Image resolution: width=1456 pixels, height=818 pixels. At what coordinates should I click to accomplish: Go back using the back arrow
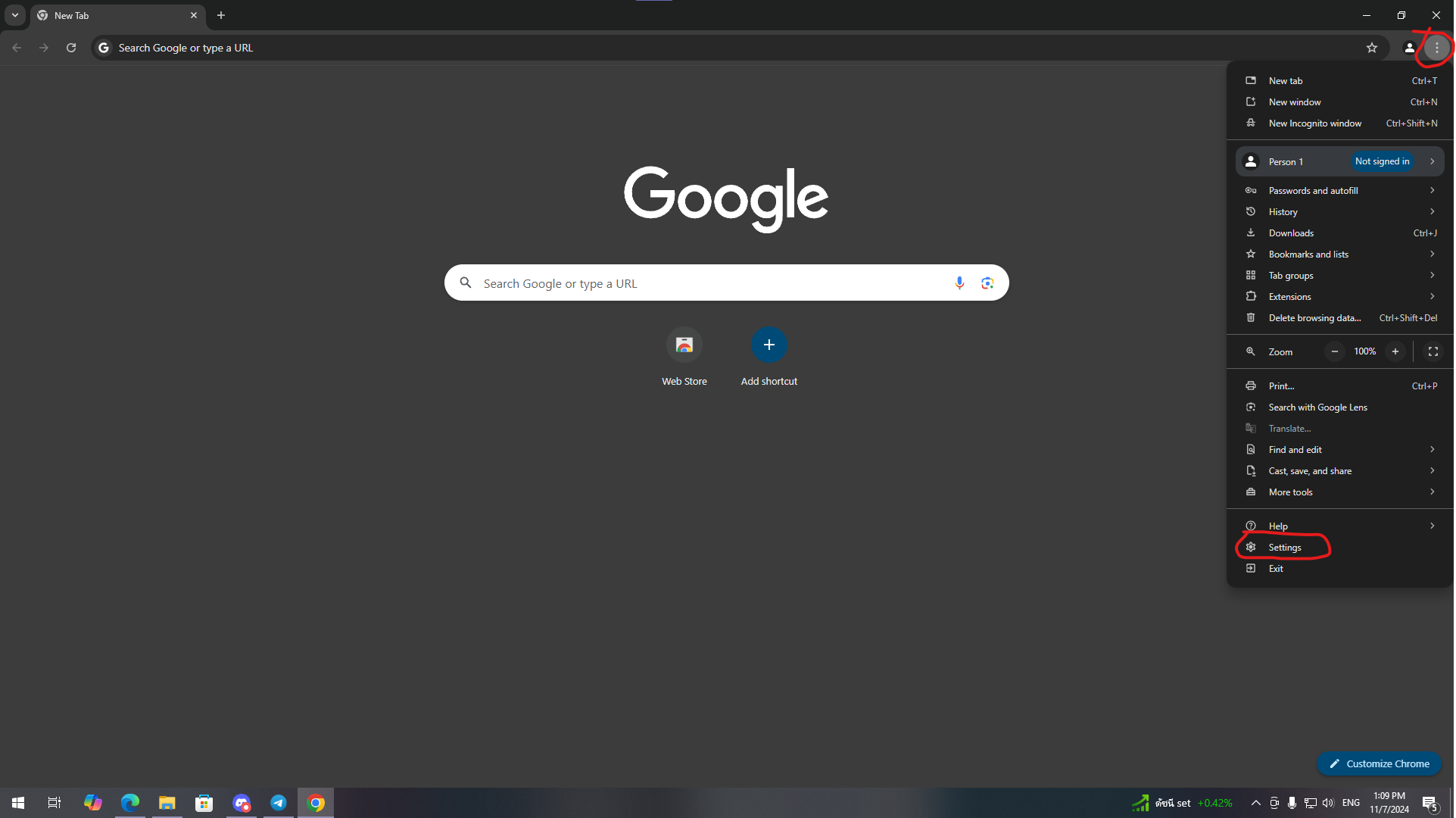pos(17,48)
